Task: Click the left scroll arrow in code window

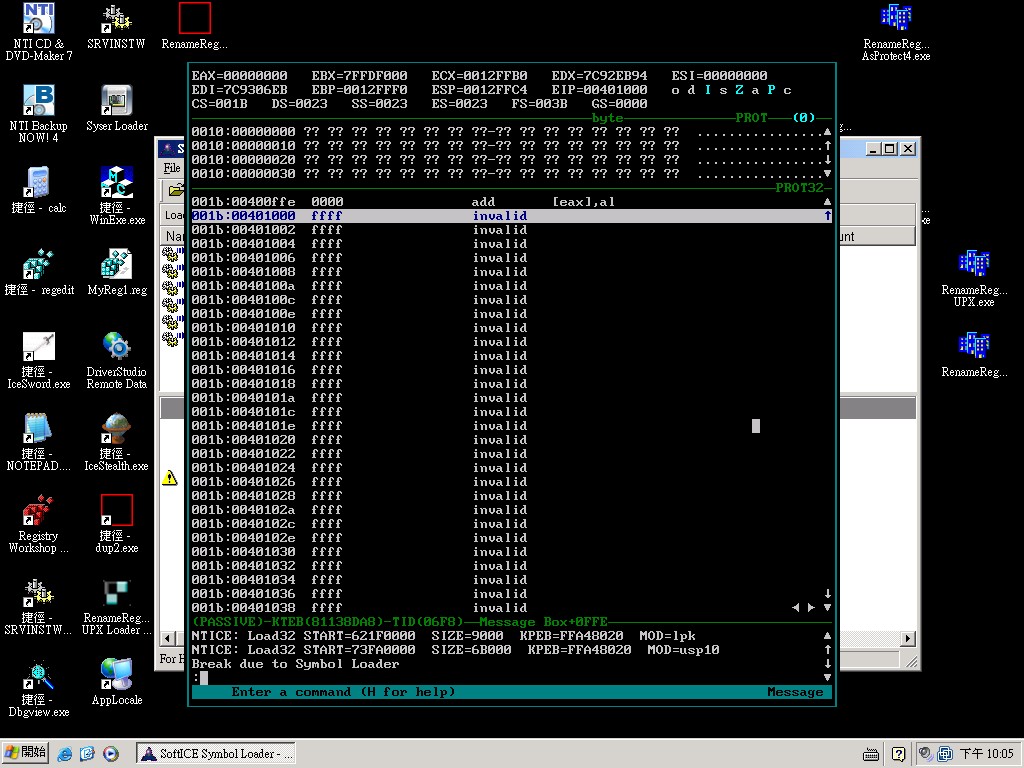Action: point(795,607)
